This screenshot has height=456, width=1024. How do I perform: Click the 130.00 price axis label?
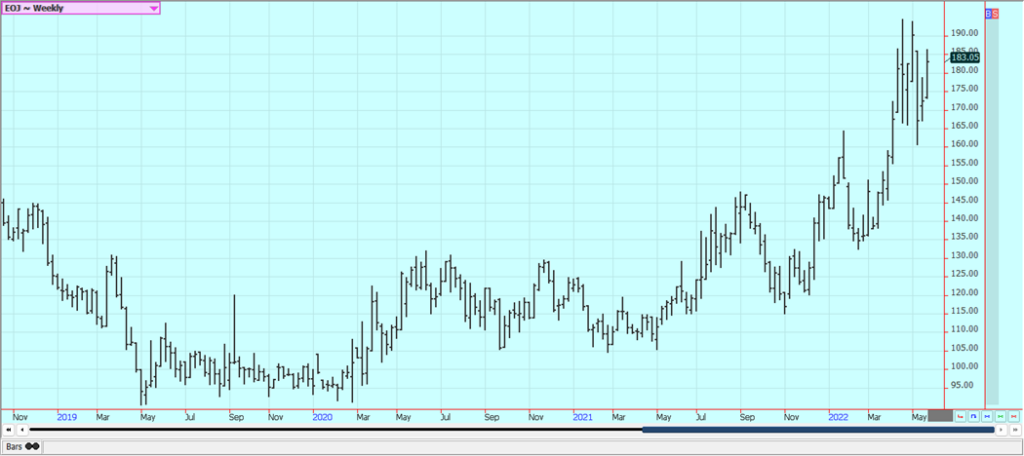964,255
